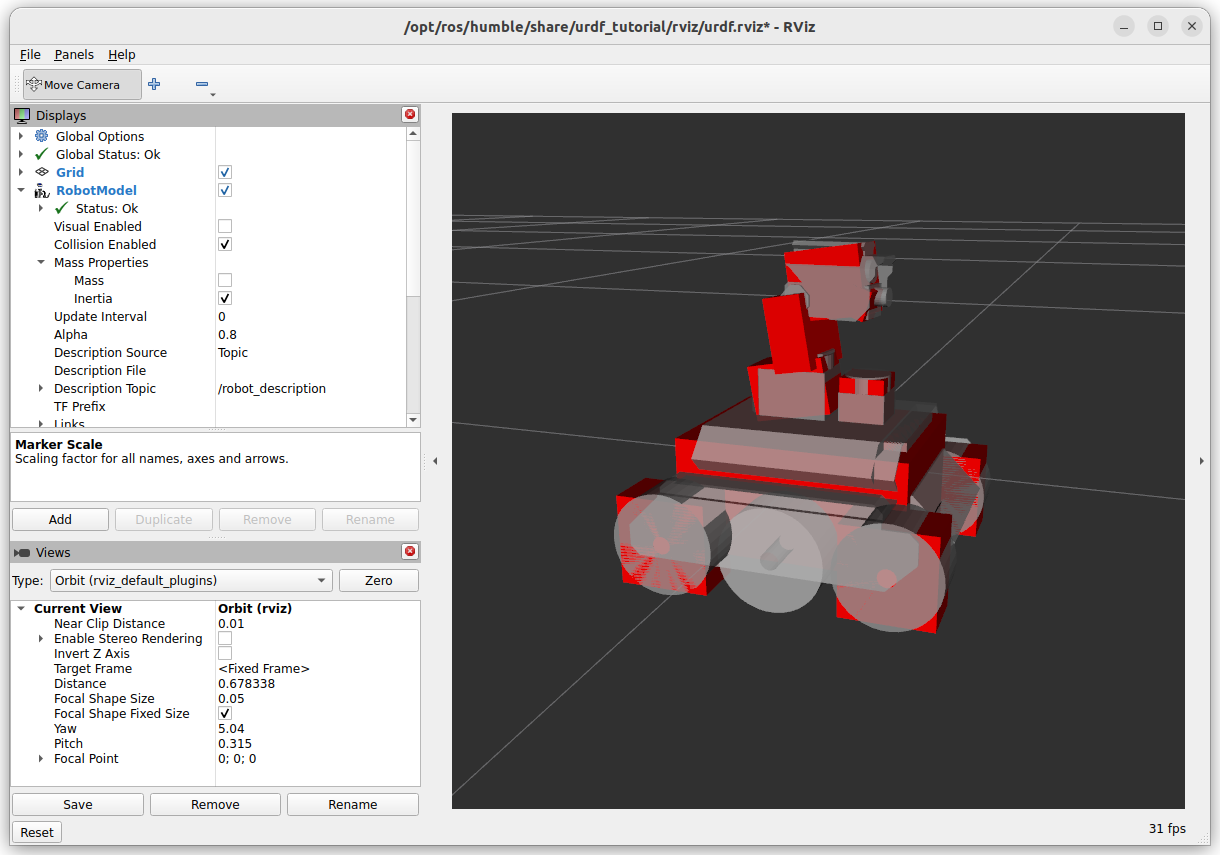The width and height of the screenshot is (1220, 855).
Task: Collapse left panel using arrow handle
Action: (x=435, y=461)
